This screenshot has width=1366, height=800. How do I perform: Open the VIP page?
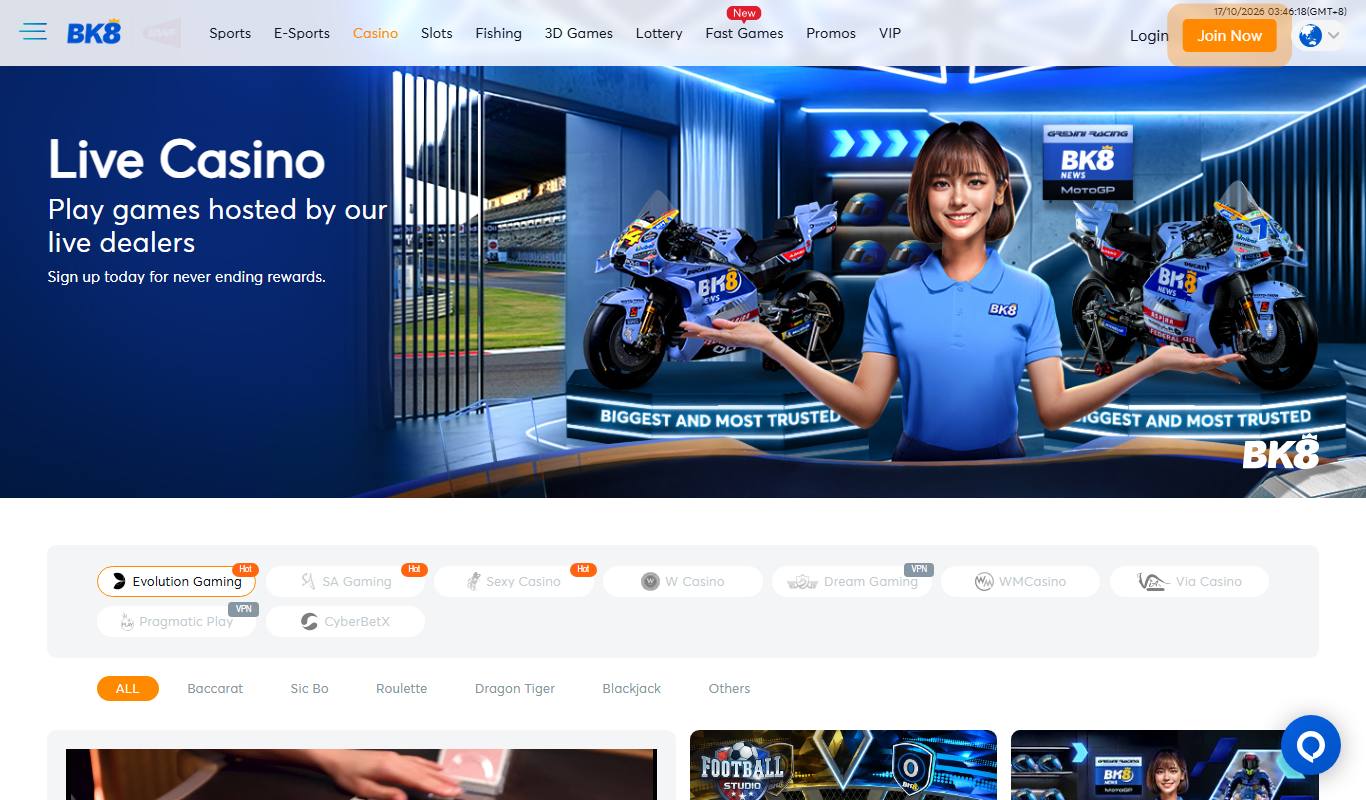click(890, 33)
